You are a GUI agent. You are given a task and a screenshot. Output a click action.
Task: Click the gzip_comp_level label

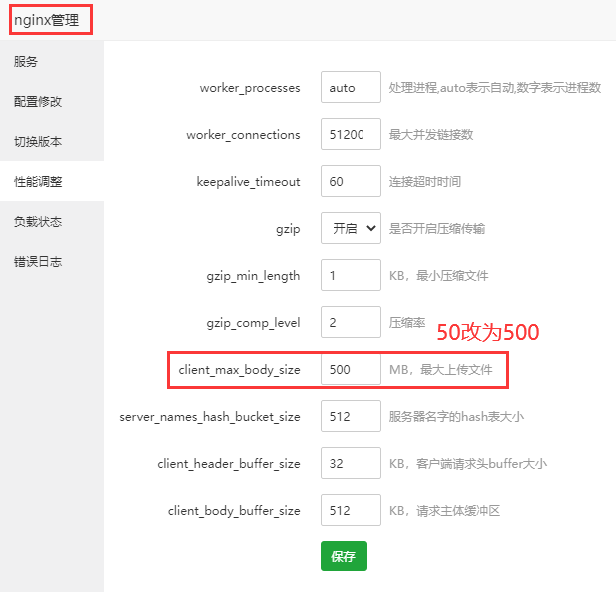point(253,323)
